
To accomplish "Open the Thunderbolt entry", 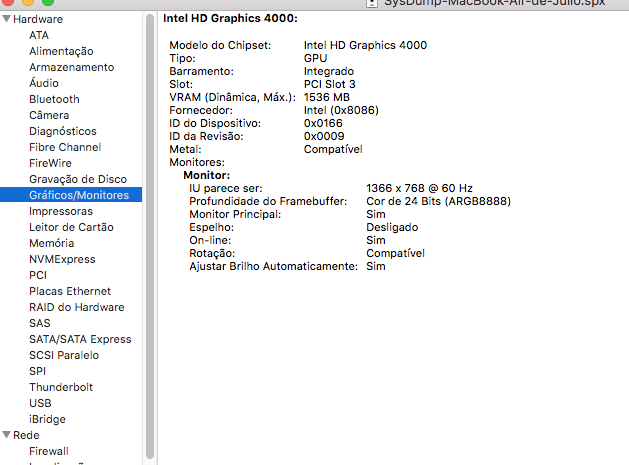I will (61, 387).
